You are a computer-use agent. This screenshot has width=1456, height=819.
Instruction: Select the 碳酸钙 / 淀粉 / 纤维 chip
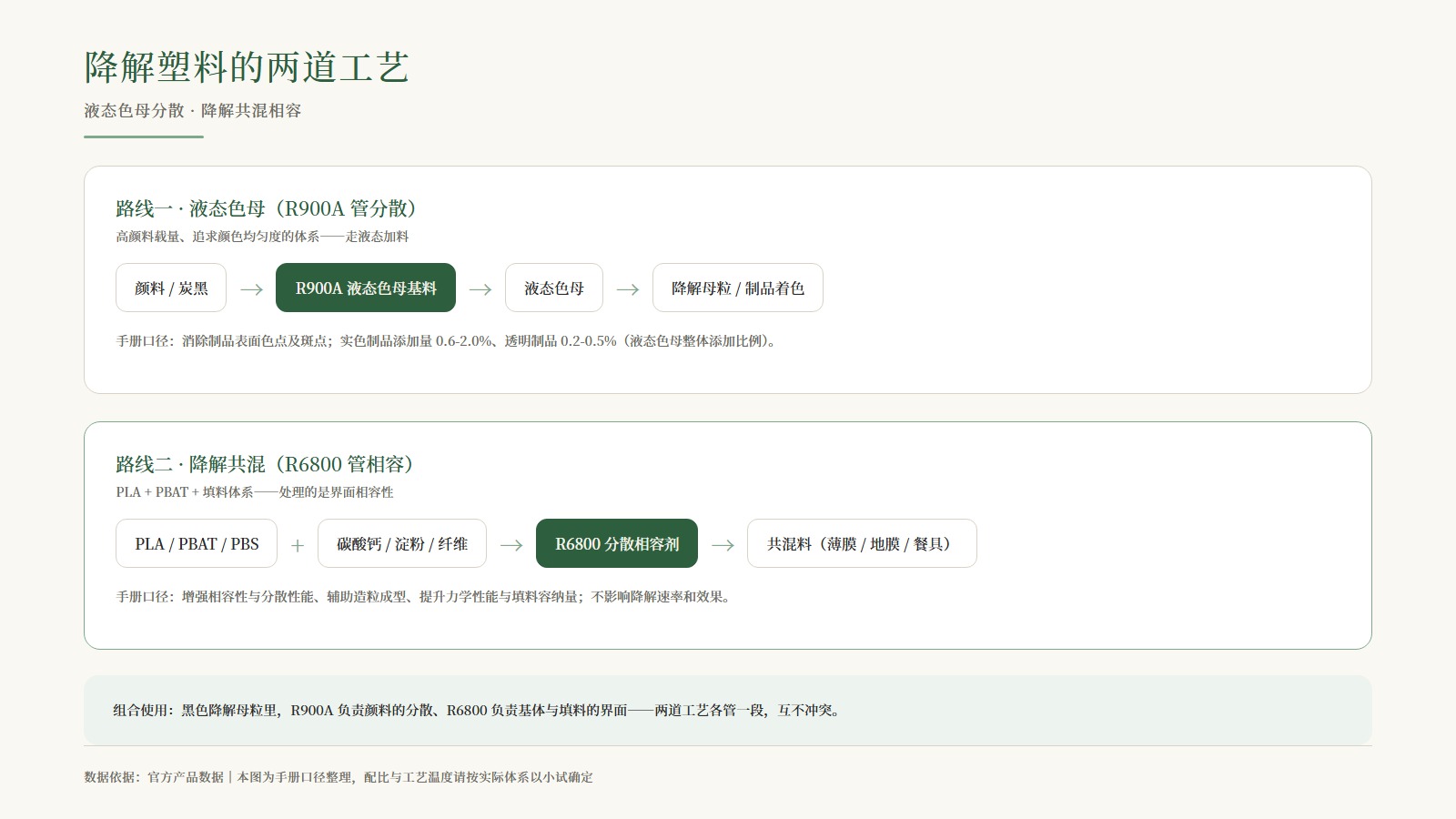[402, 543]
